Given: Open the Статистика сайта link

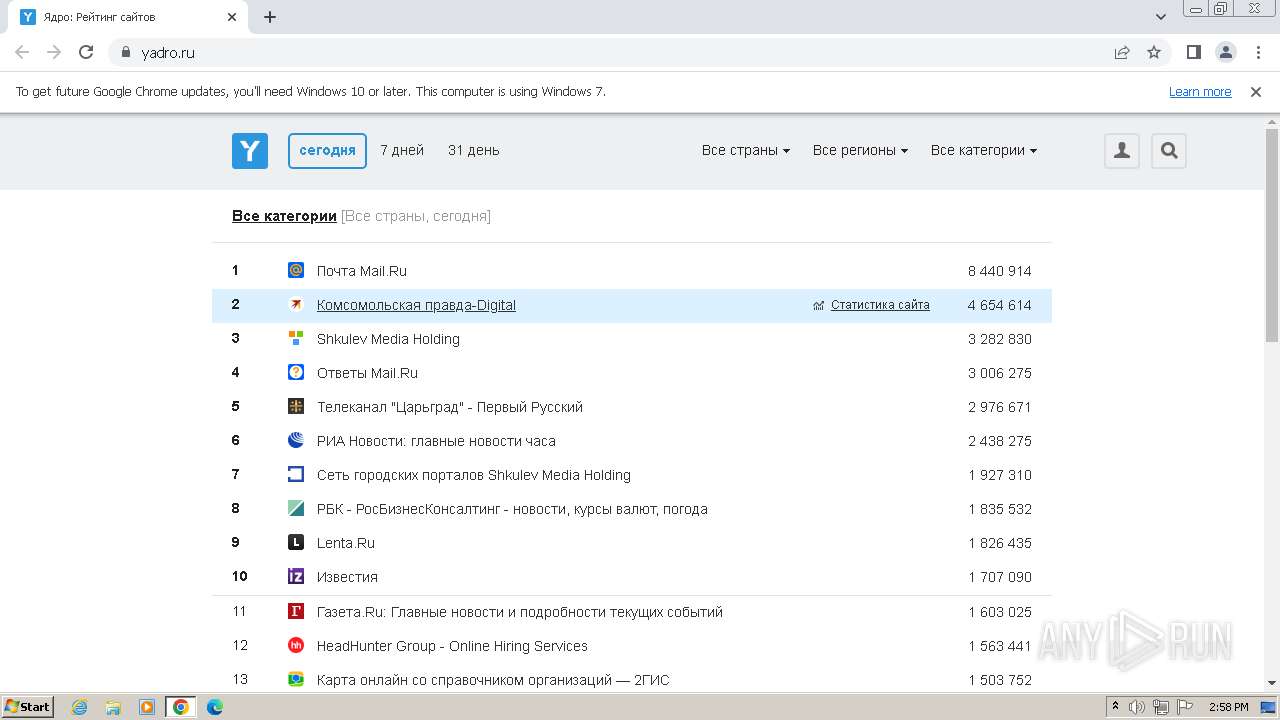Looking at the screenshot, I should 880,305.
